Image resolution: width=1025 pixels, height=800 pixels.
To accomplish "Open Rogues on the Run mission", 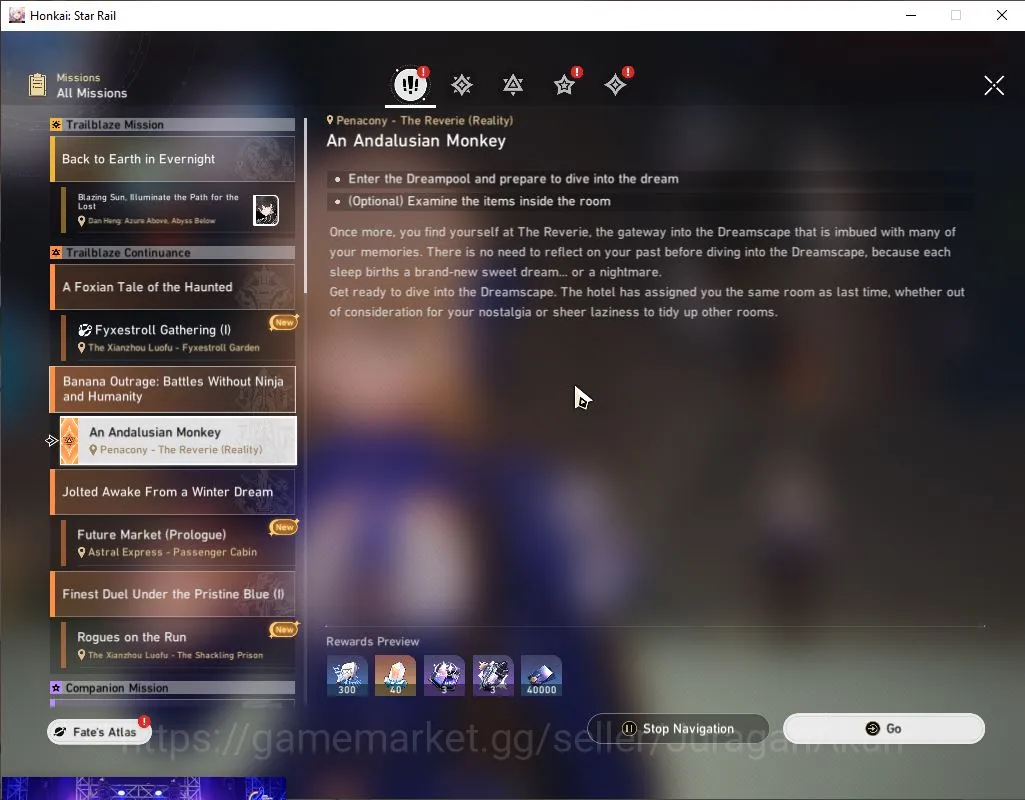I will pyautogui.click(x=178, y=645).
